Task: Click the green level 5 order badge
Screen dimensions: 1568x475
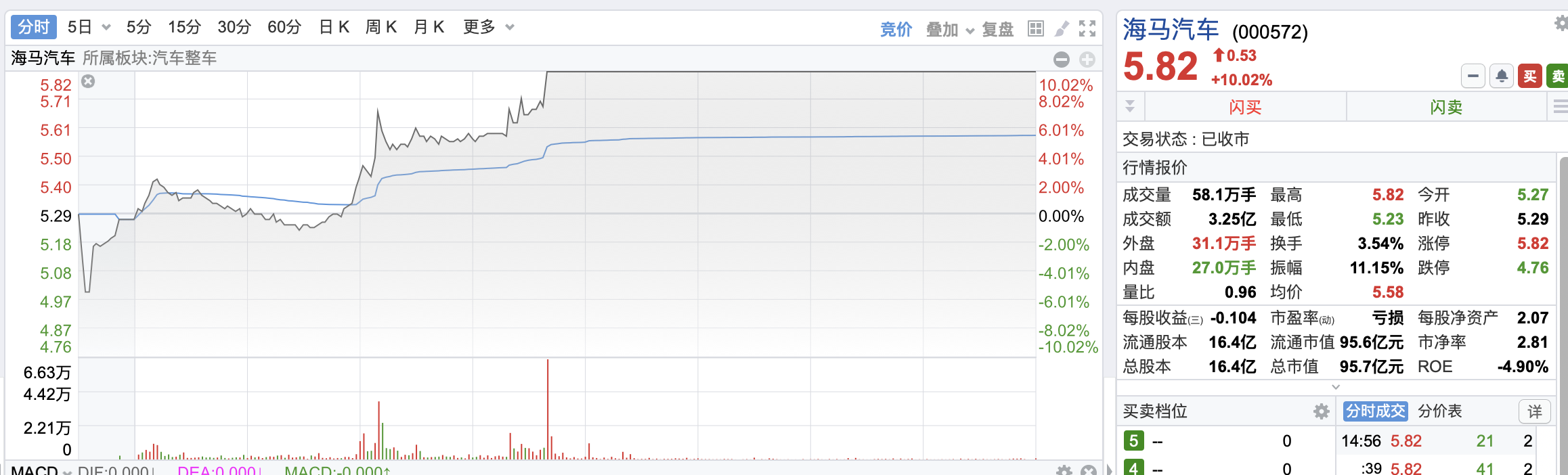Action: pos(1133,440)
